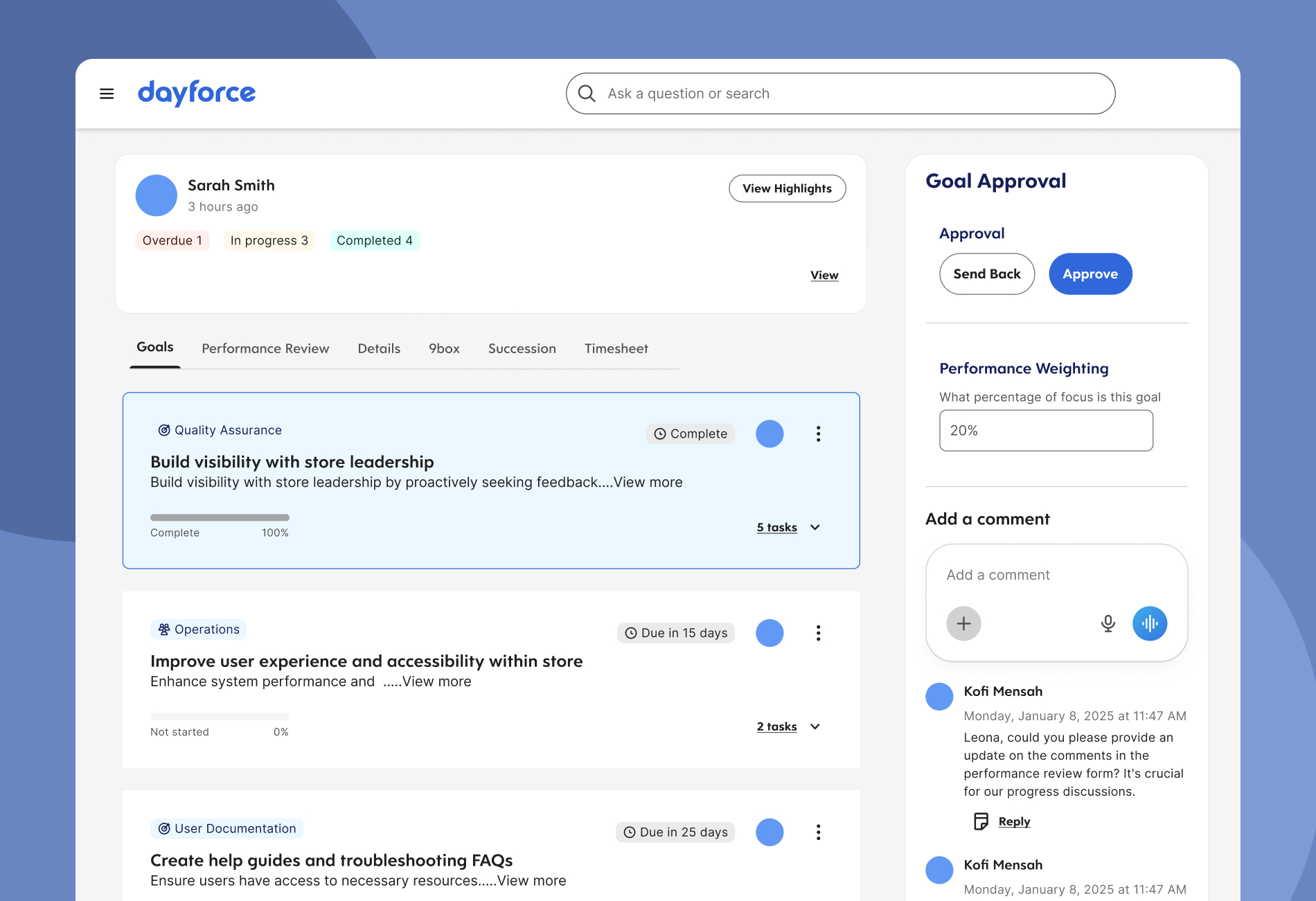Select the Succession tab
The image size is (1316, 901).
(522, 348)
